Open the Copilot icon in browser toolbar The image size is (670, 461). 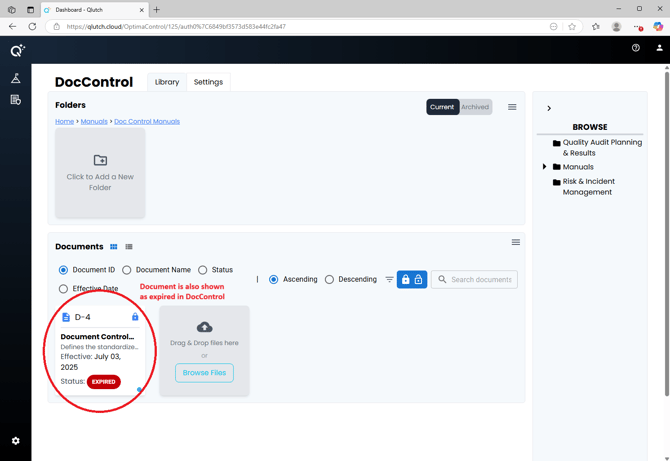pos(658,26)
